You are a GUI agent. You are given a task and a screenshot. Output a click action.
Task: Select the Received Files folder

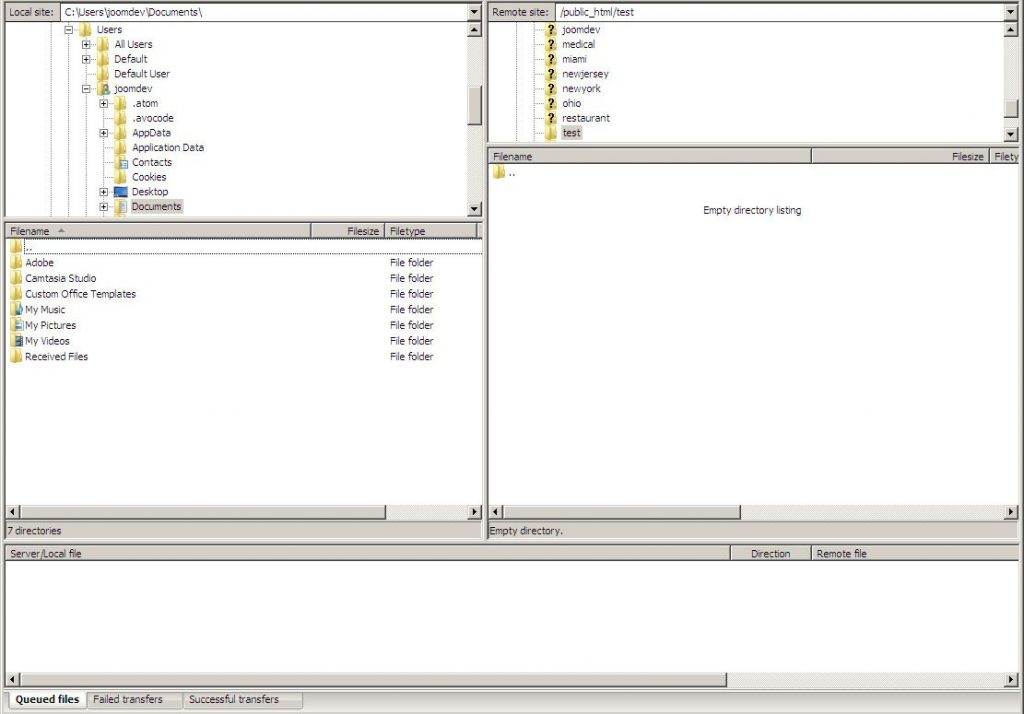pyautogui.click(x=56, y=357)
